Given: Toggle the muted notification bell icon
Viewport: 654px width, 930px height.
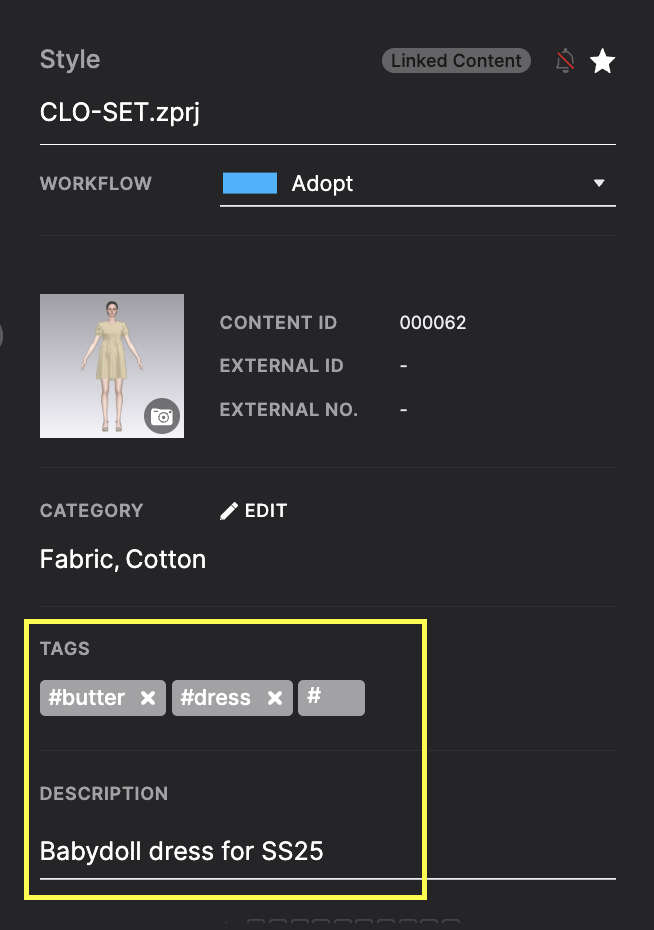Looking at the screenshot, I should (565, 60).
